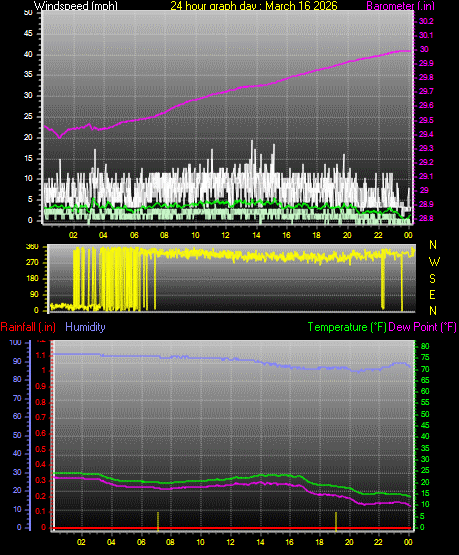The height and width of the screenshot is (555, 459).
Task: Click the 0.1 Rainfall axis value
Action: [x=41, y=511]
